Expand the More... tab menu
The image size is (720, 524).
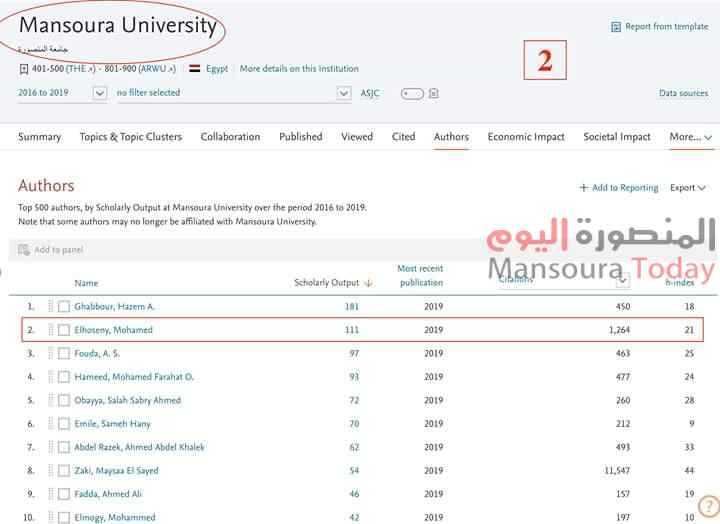pos(691,137)
